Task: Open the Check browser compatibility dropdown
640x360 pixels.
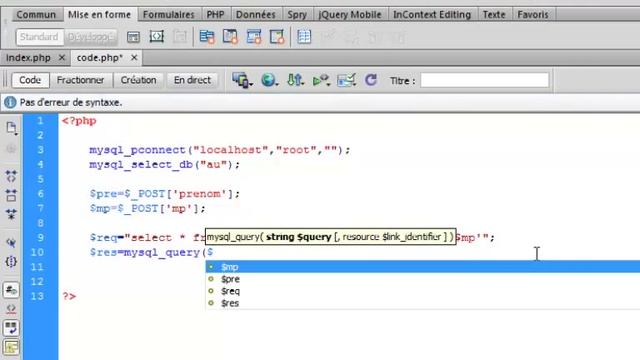Action: click(347, 80)
